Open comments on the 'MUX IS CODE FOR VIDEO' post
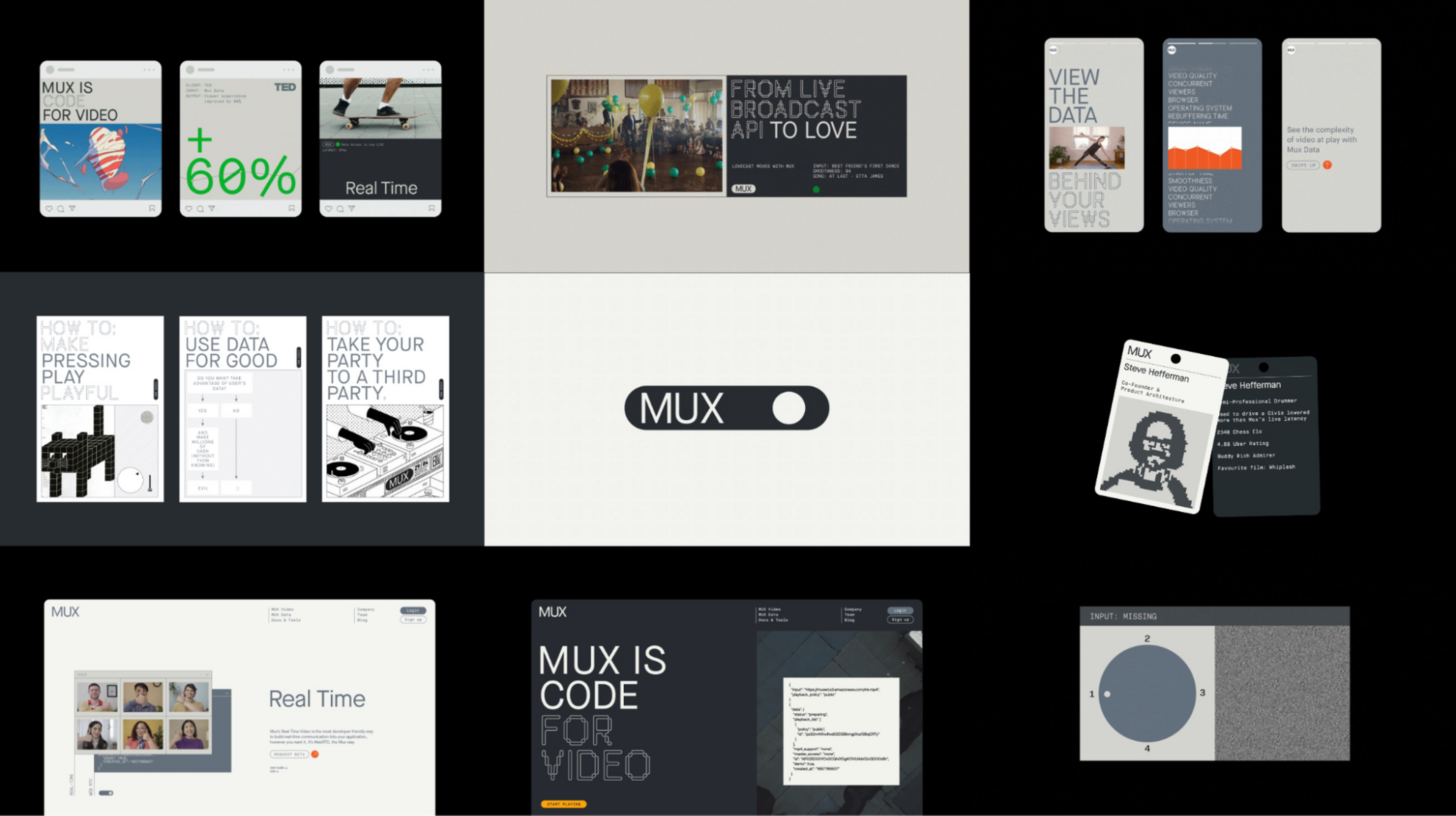This screenshot has height=816, width=1456. pos(61,208)
